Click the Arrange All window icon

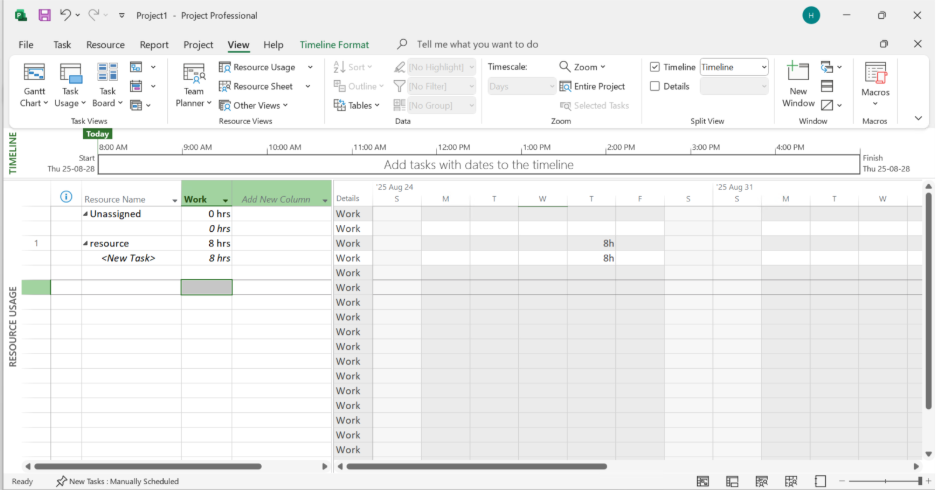(x=827, y=86)
